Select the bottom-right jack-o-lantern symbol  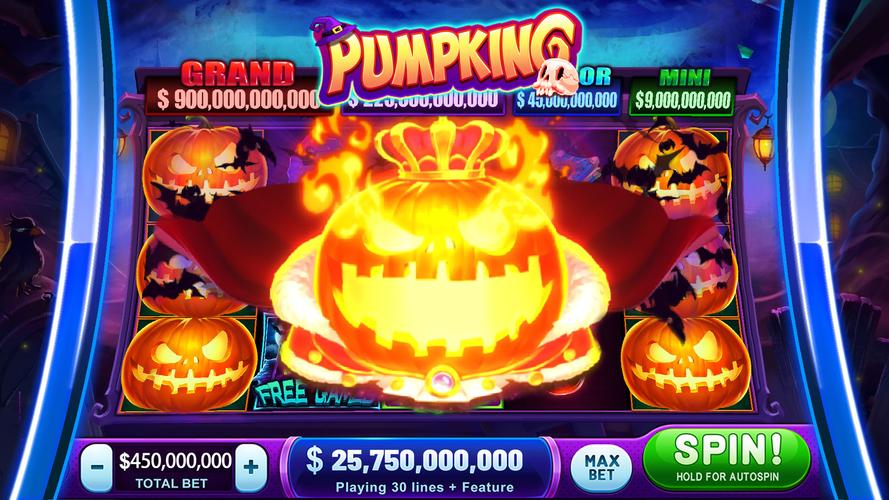pyautogui.click(x=686, y=363)
